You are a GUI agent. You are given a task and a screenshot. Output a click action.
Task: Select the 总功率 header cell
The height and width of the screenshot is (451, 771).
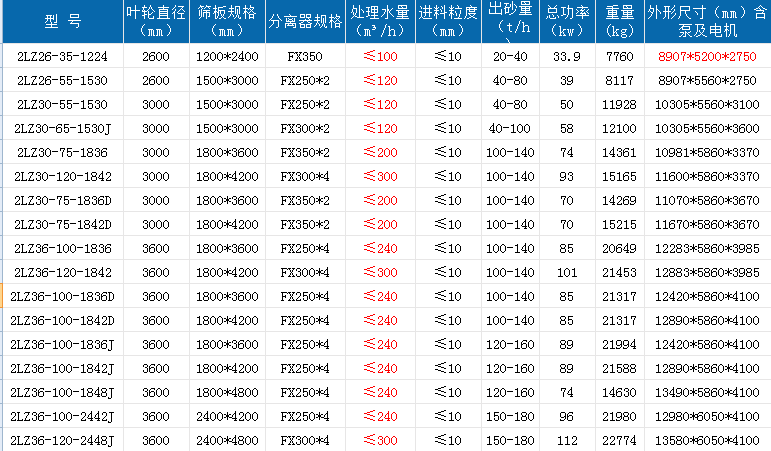(567, 21)
